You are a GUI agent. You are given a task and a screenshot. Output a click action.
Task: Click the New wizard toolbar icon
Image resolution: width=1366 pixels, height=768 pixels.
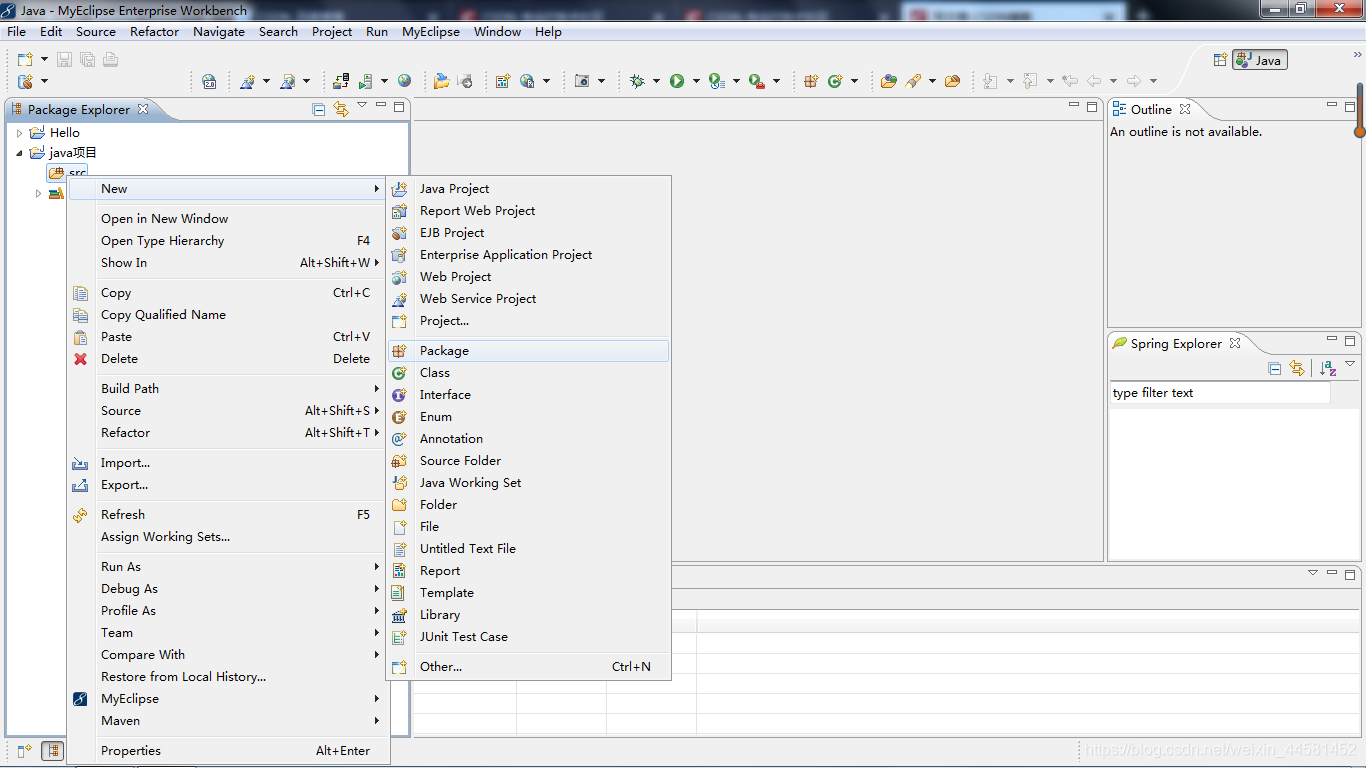coord(25,59)
